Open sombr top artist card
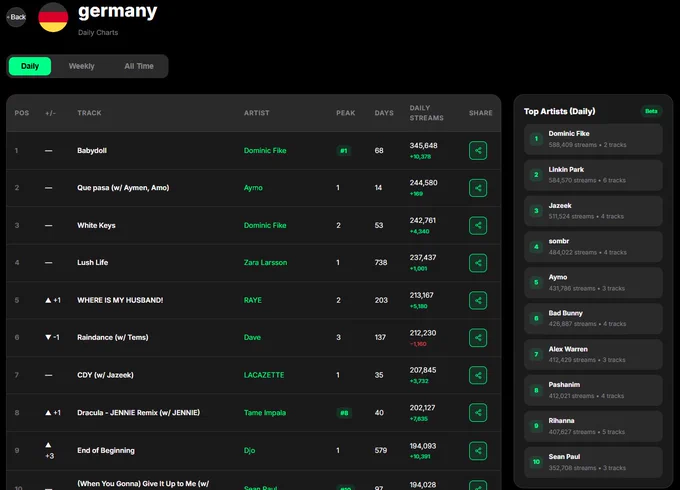 pyautogui.click(x=593, y=247)
